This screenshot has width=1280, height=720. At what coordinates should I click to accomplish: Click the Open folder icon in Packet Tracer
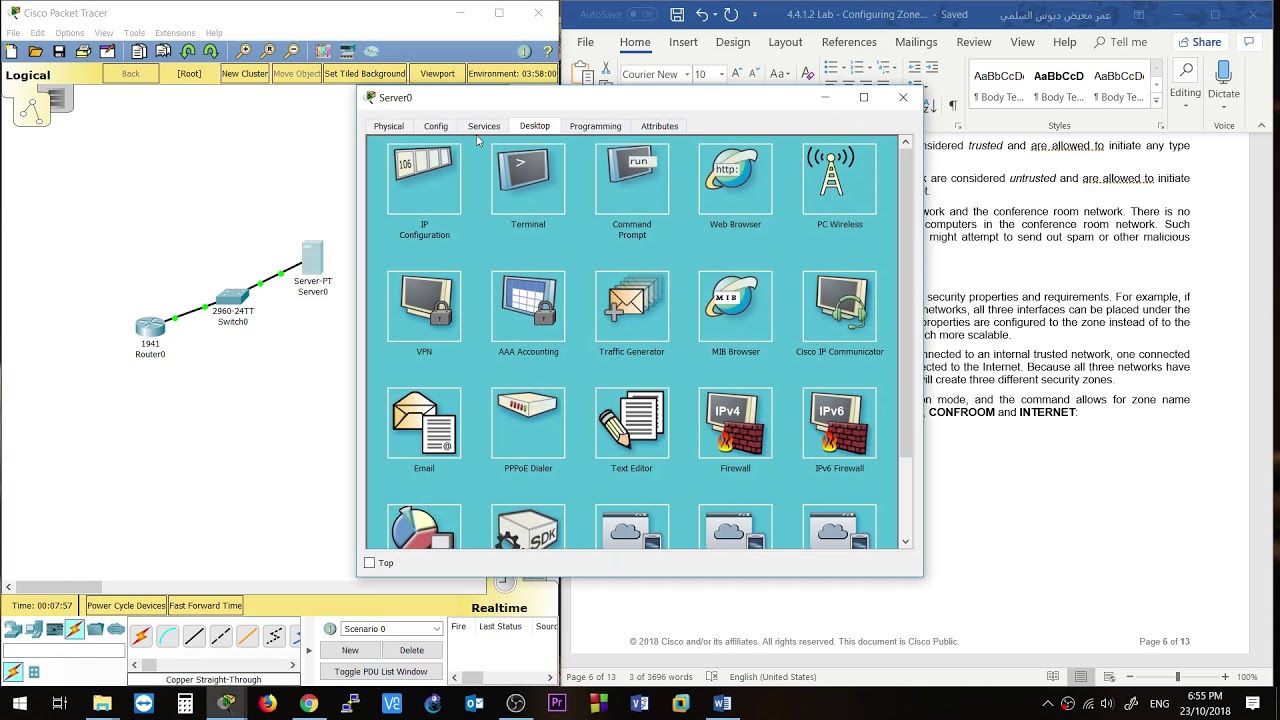35,51
